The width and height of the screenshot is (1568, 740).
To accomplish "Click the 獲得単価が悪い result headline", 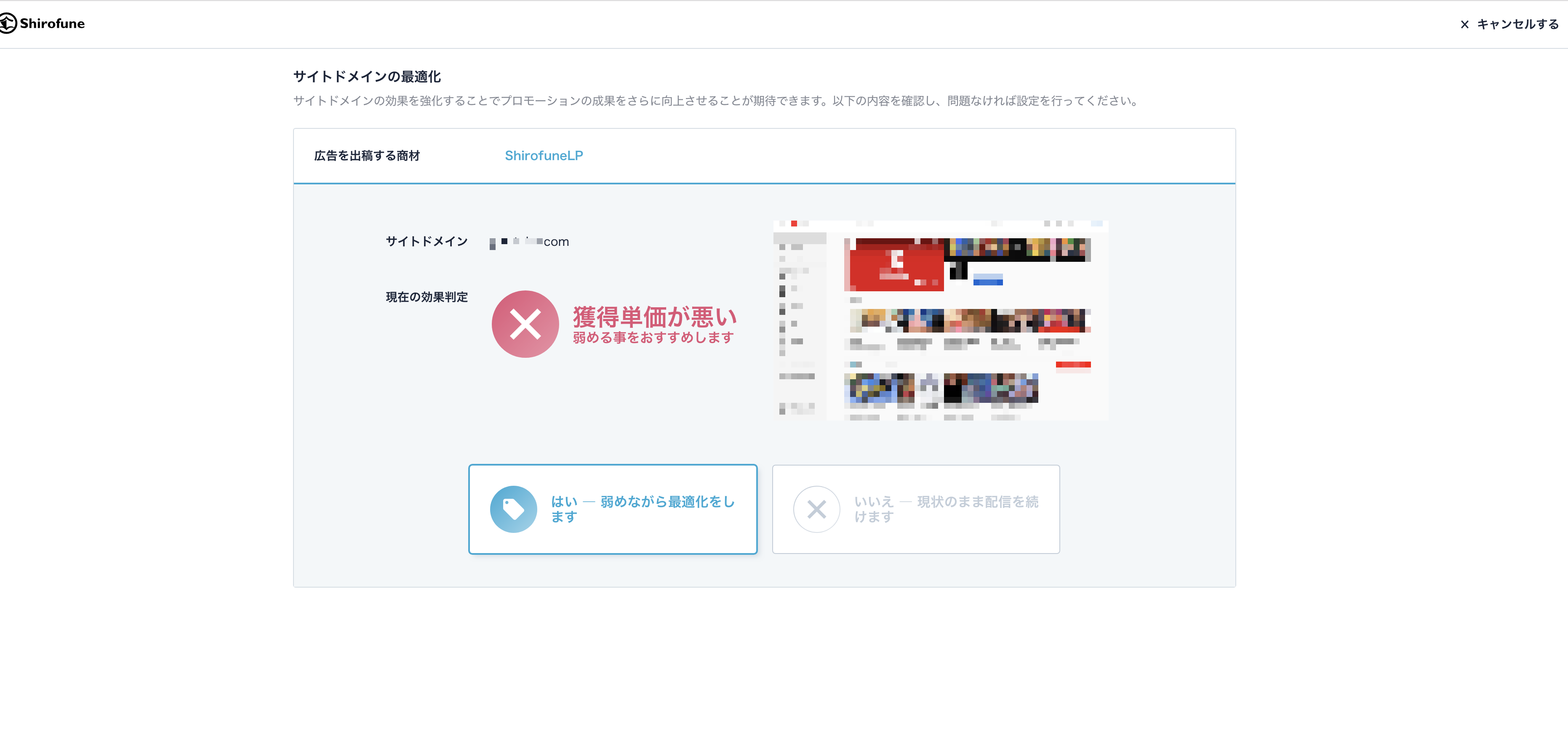I will point(655,317).
